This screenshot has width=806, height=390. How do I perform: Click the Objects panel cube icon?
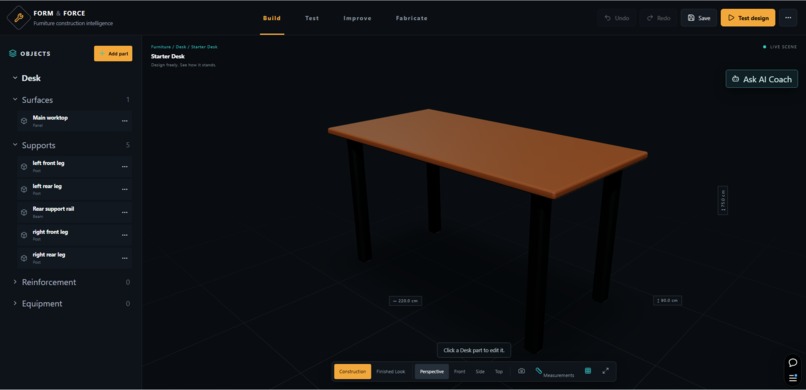[13, 53]
